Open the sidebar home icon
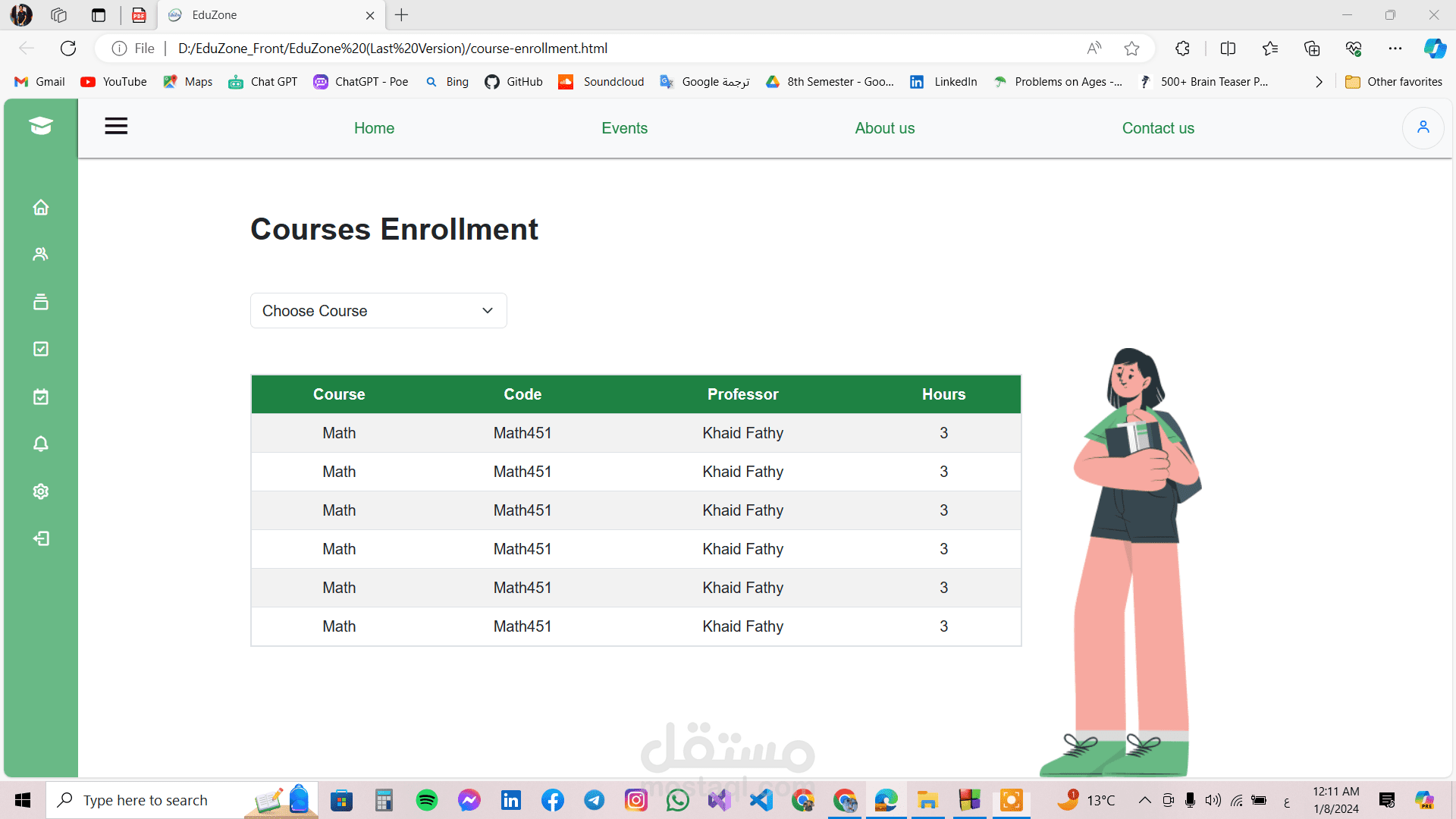 click(41, 207)
